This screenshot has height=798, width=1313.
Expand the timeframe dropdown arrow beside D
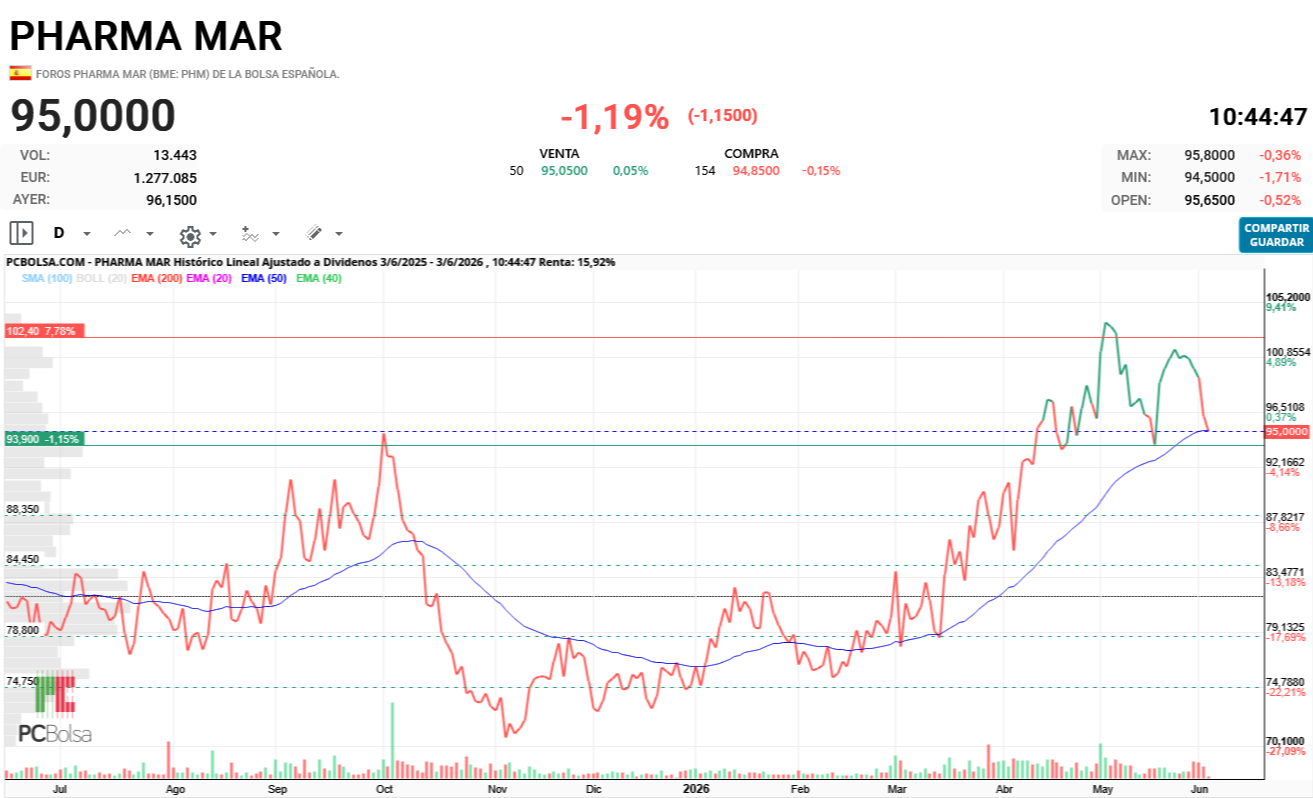click(x=87, y=234)
